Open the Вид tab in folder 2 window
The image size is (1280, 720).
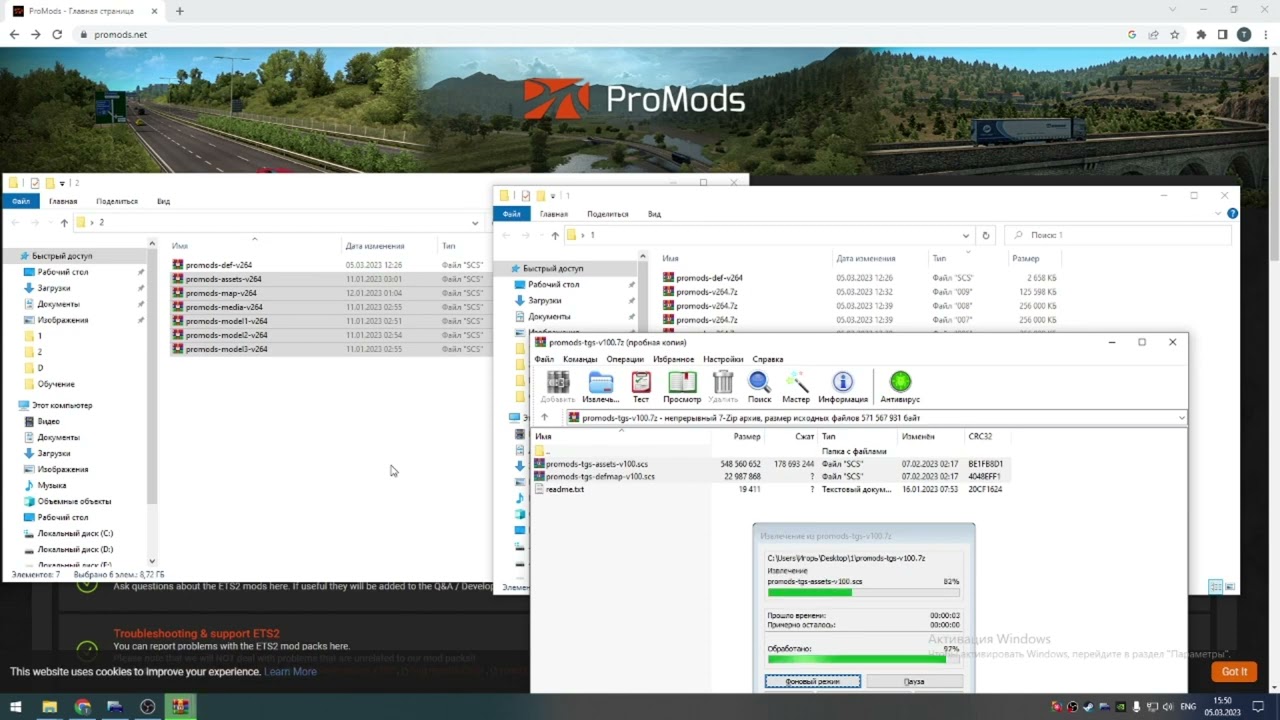[x=163, y=201]
